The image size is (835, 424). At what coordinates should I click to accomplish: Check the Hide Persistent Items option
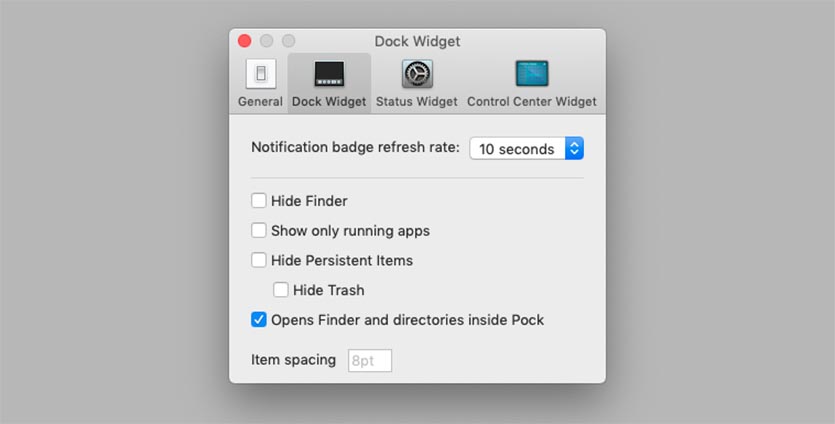[259, 260]
